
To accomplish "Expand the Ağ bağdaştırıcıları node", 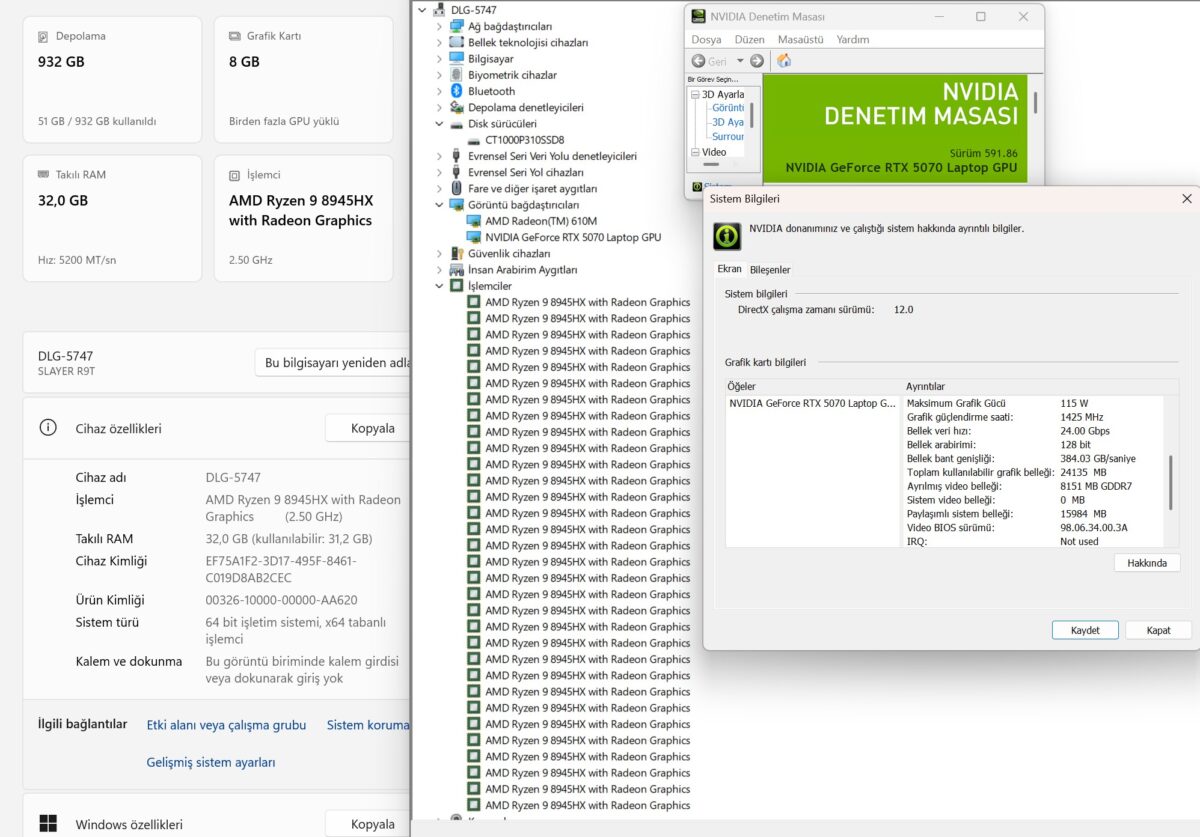I will pos(439,27).
